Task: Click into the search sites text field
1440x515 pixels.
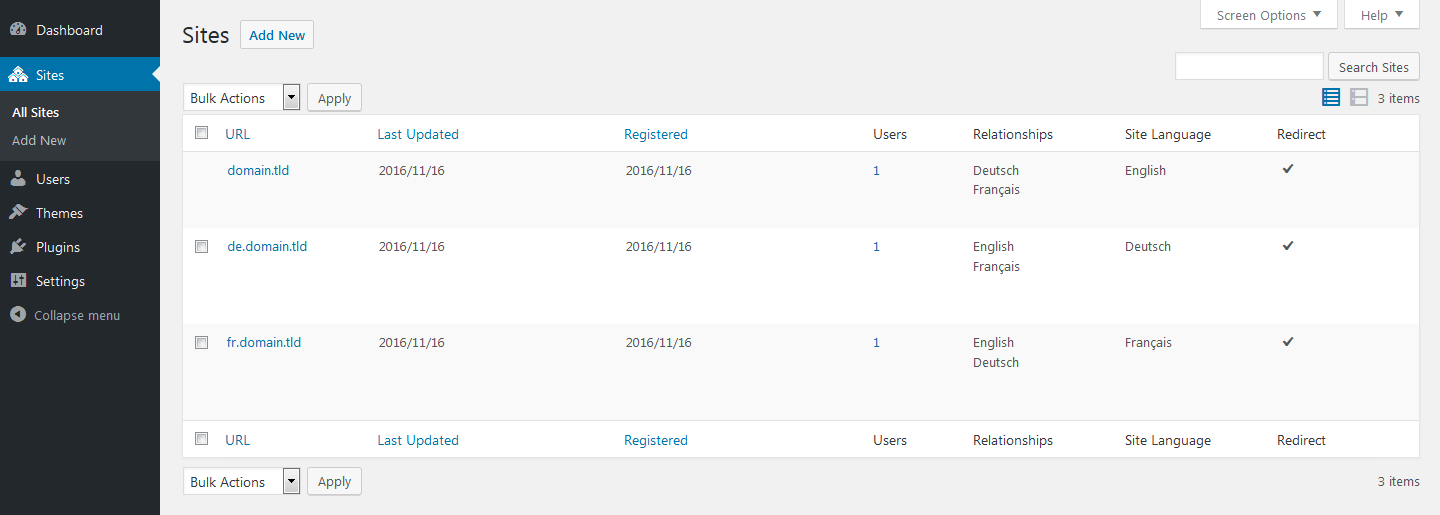Action: point(1249,67)
